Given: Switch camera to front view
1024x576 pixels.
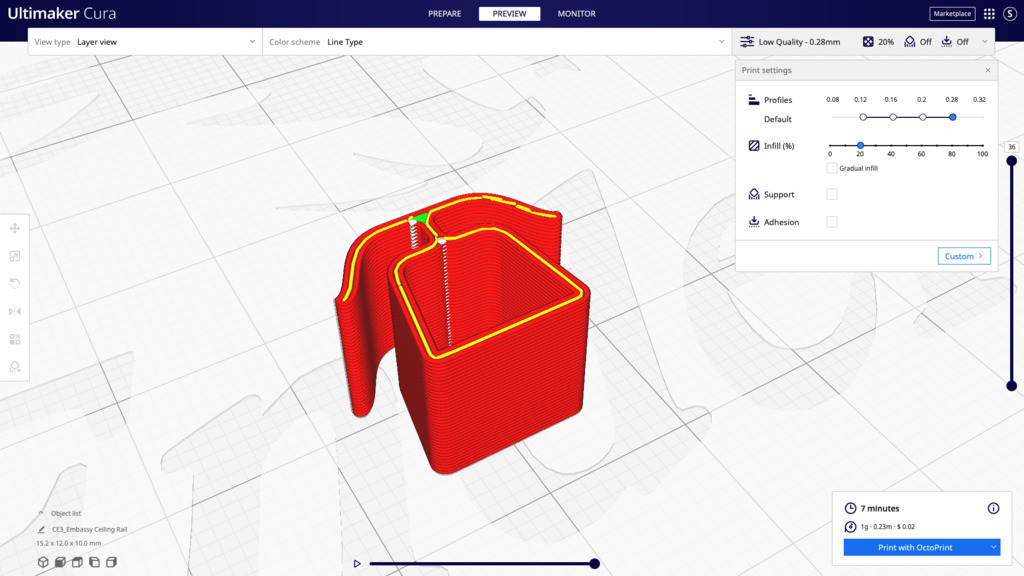Looking at the screenshot, I should [x=60, y=562].
